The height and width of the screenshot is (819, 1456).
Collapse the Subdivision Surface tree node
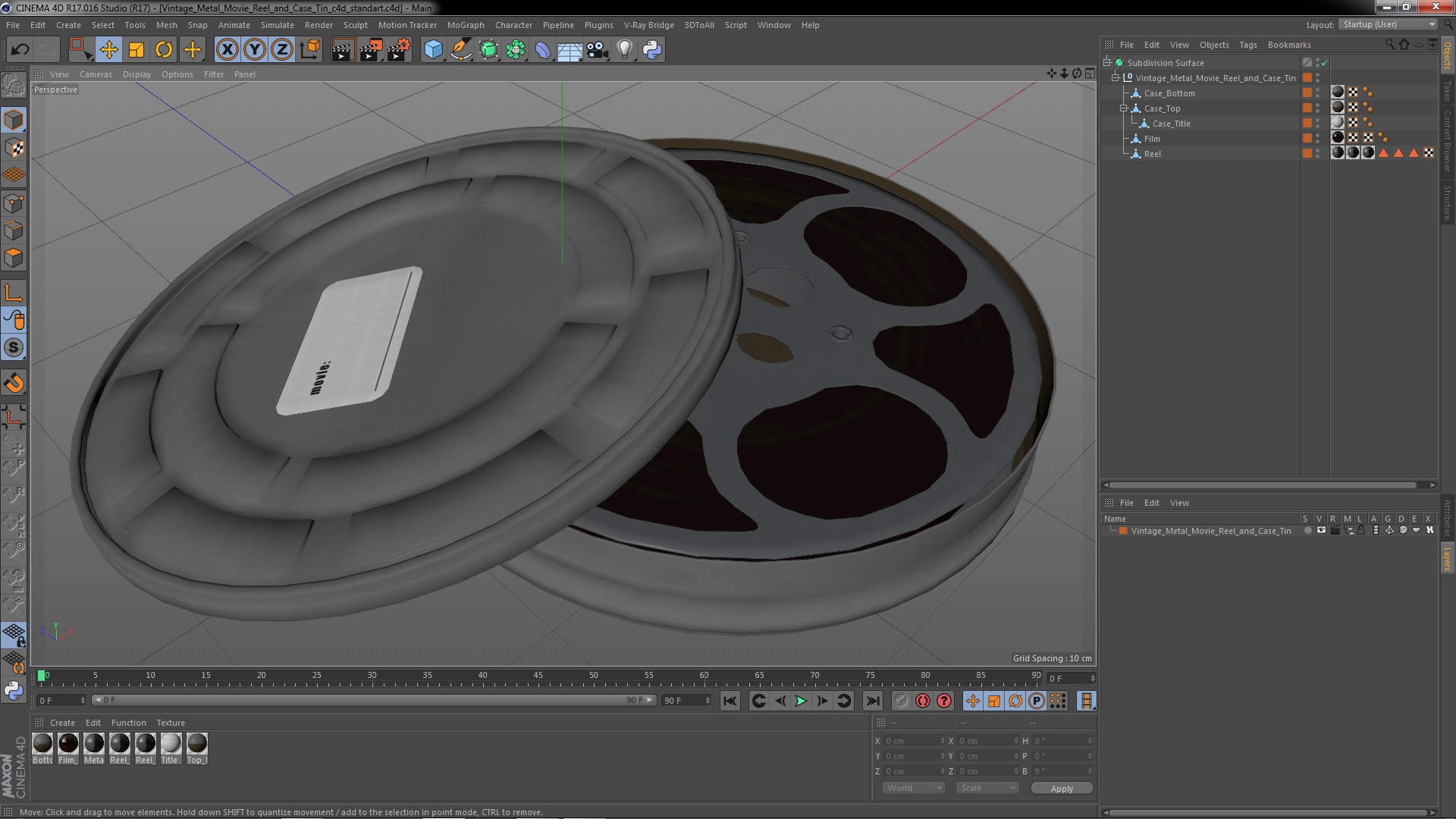click(1107, 63)
